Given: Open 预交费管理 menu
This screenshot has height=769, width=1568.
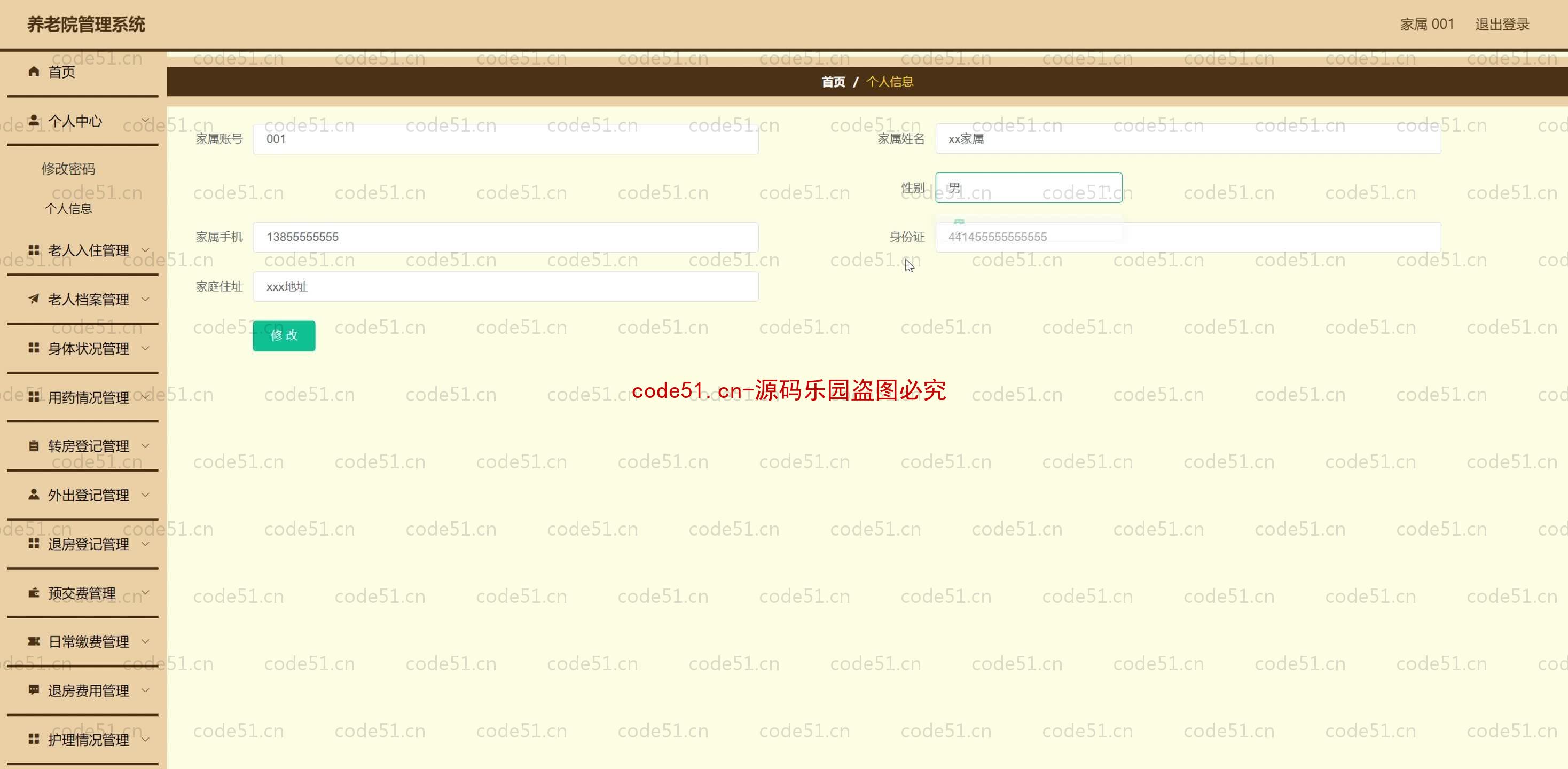Looking at the screenshot, I should pos(82,592).
